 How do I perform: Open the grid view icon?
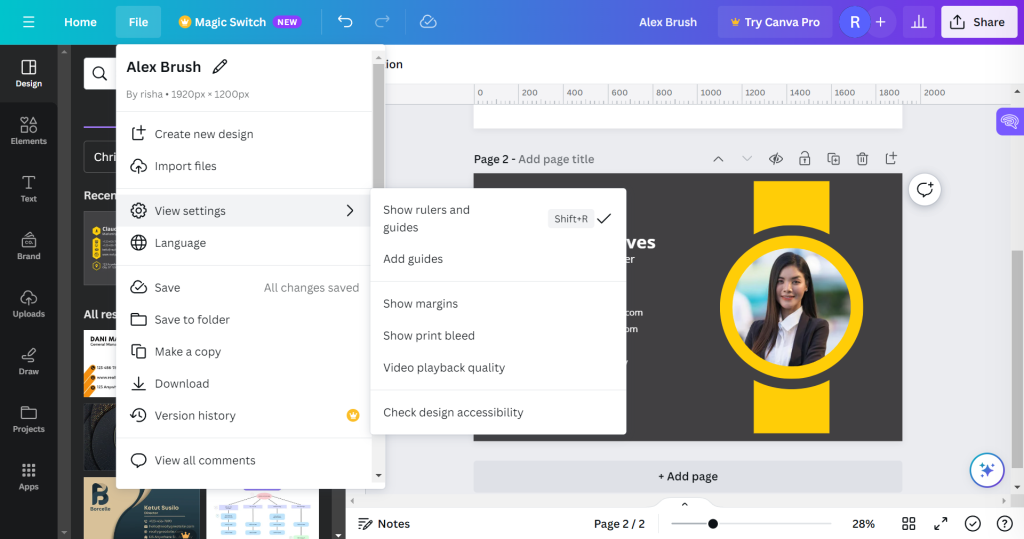tap(908, 524)
